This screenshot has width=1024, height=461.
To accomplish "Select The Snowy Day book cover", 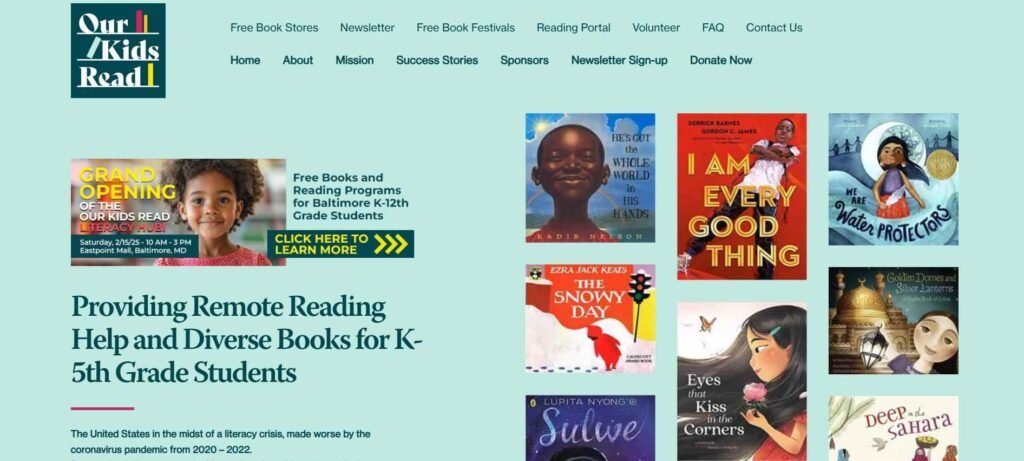I will (590, 319).
